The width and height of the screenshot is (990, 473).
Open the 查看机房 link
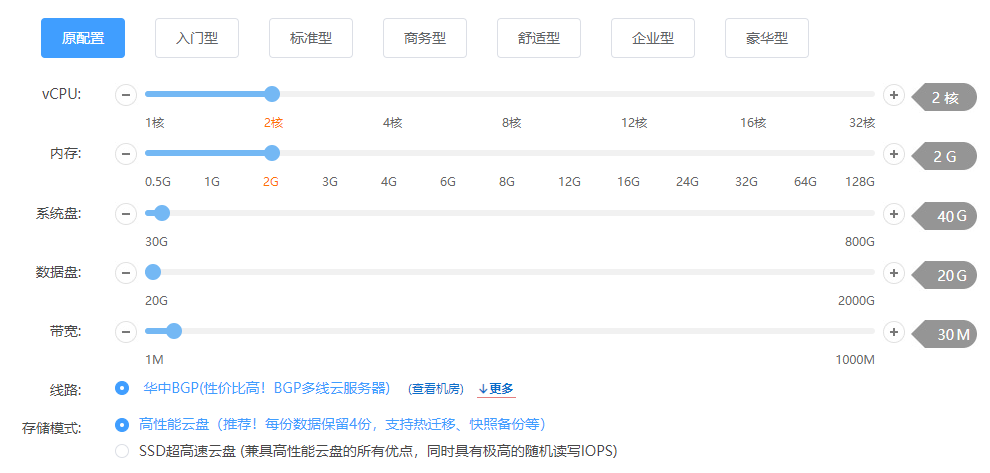pyautogui.click(x=436, y=389)
